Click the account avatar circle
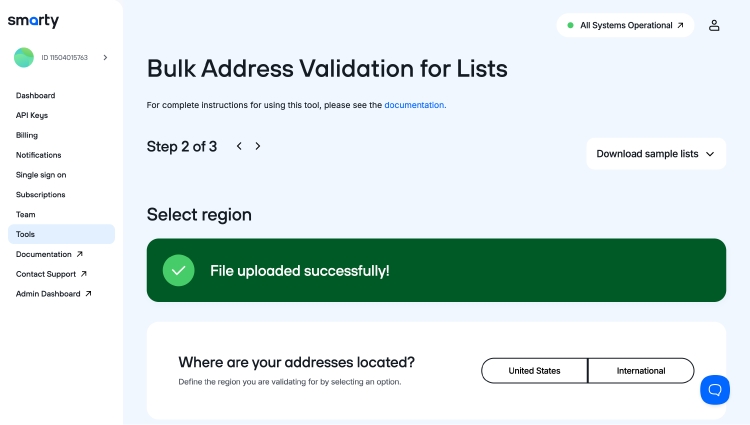This screenshot has width=750, height=425. pos(24,58)
